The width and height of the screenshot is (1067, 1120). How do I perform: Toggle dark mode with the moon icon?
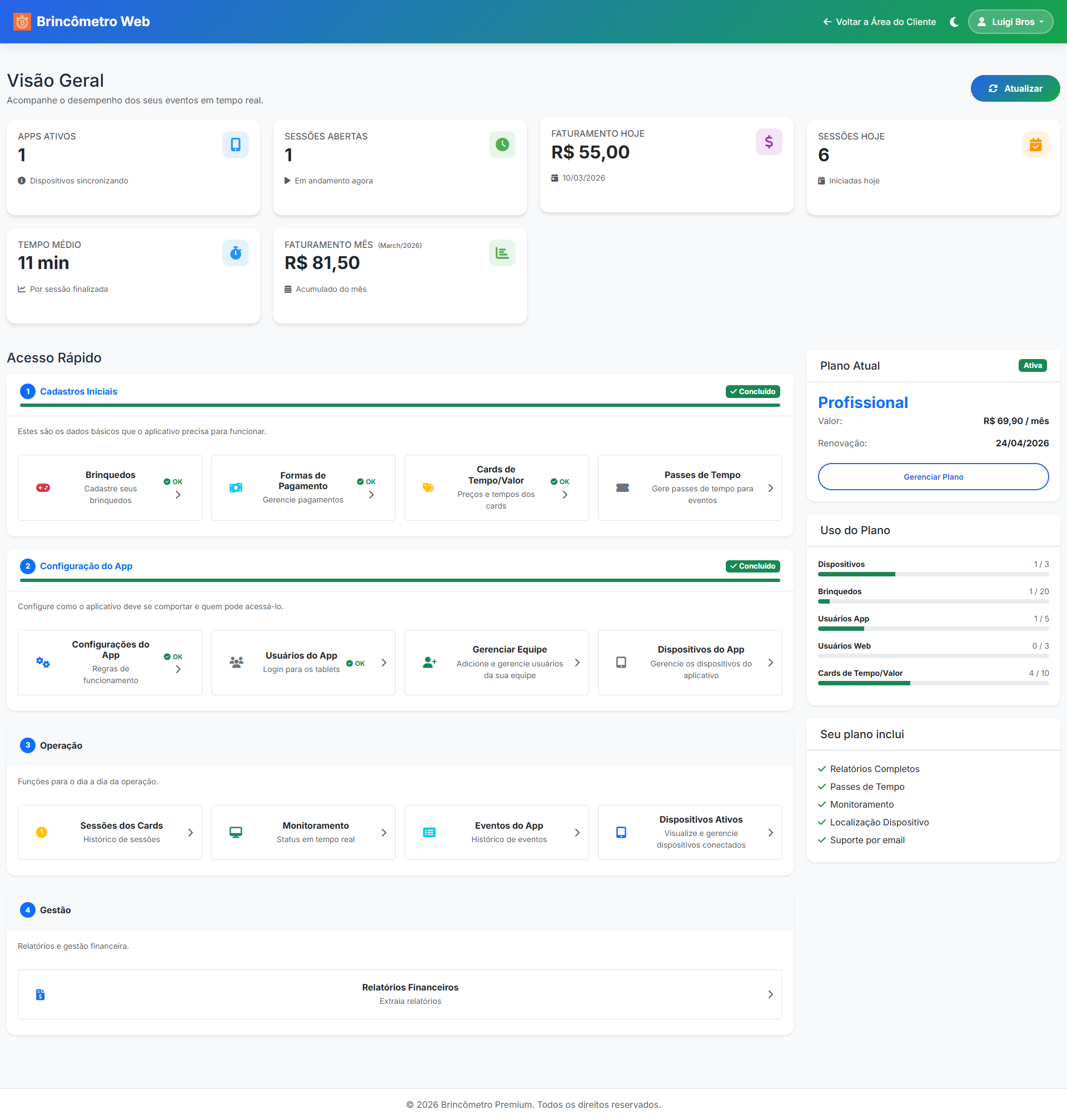pos(953,22)
